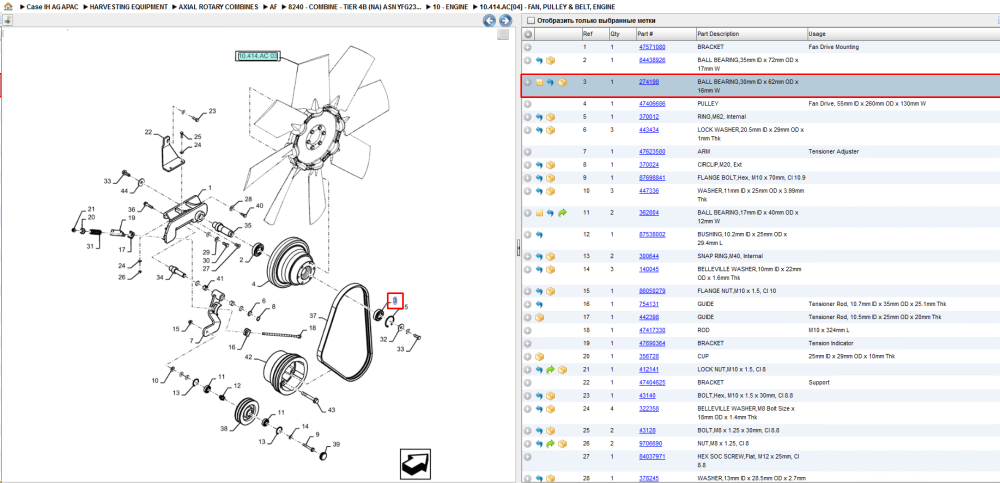1000x483 pixels.
Task: Add part 47571080 with its plus icon
Action: pos(527,47)
